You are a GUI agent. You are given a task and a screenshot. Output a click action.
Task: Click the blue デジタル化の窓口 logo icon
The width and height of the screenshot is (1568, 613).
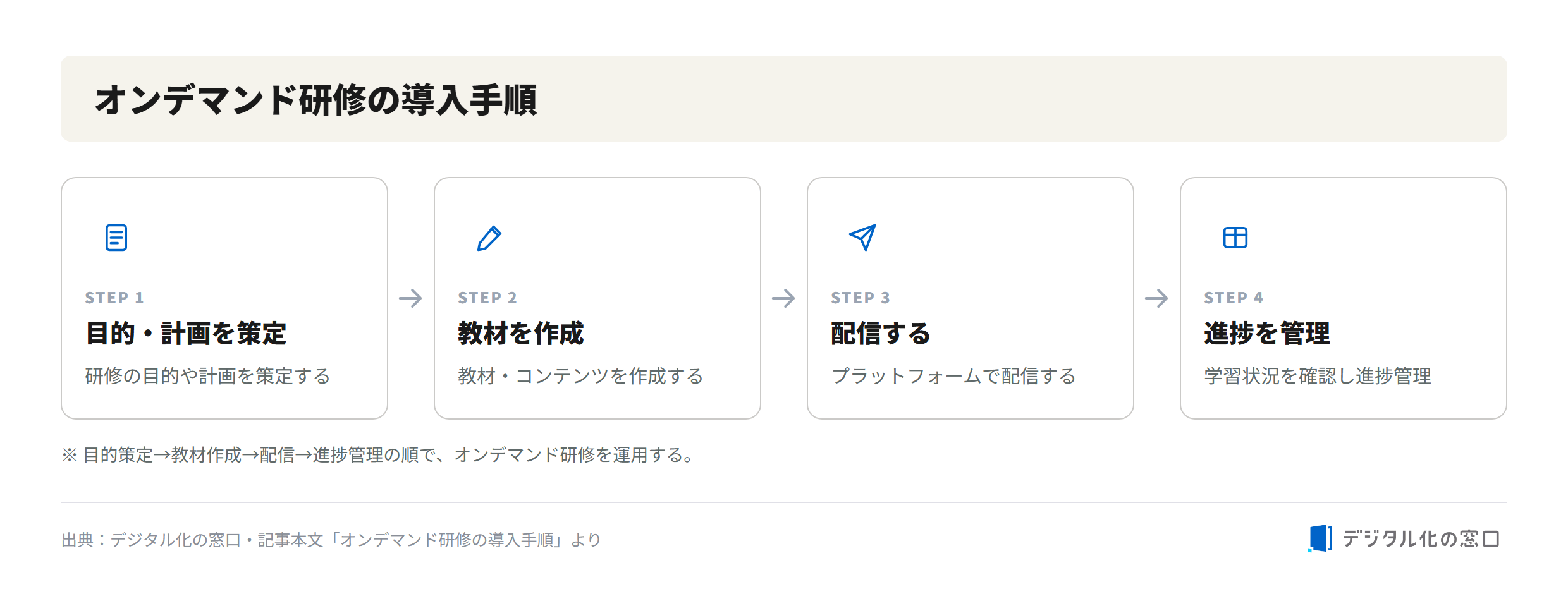point(1320,538)
